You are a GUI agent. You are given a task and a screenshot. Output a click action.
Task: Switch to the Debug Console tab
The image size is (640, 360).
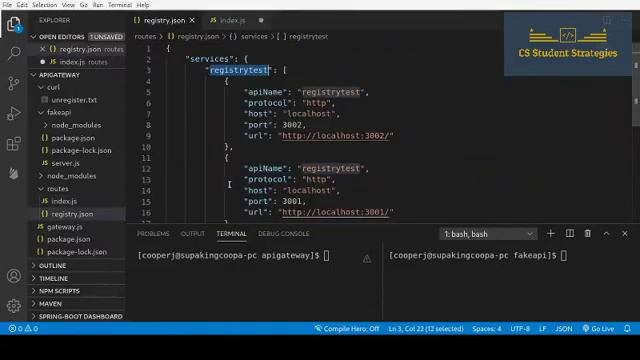coord(284,234)
